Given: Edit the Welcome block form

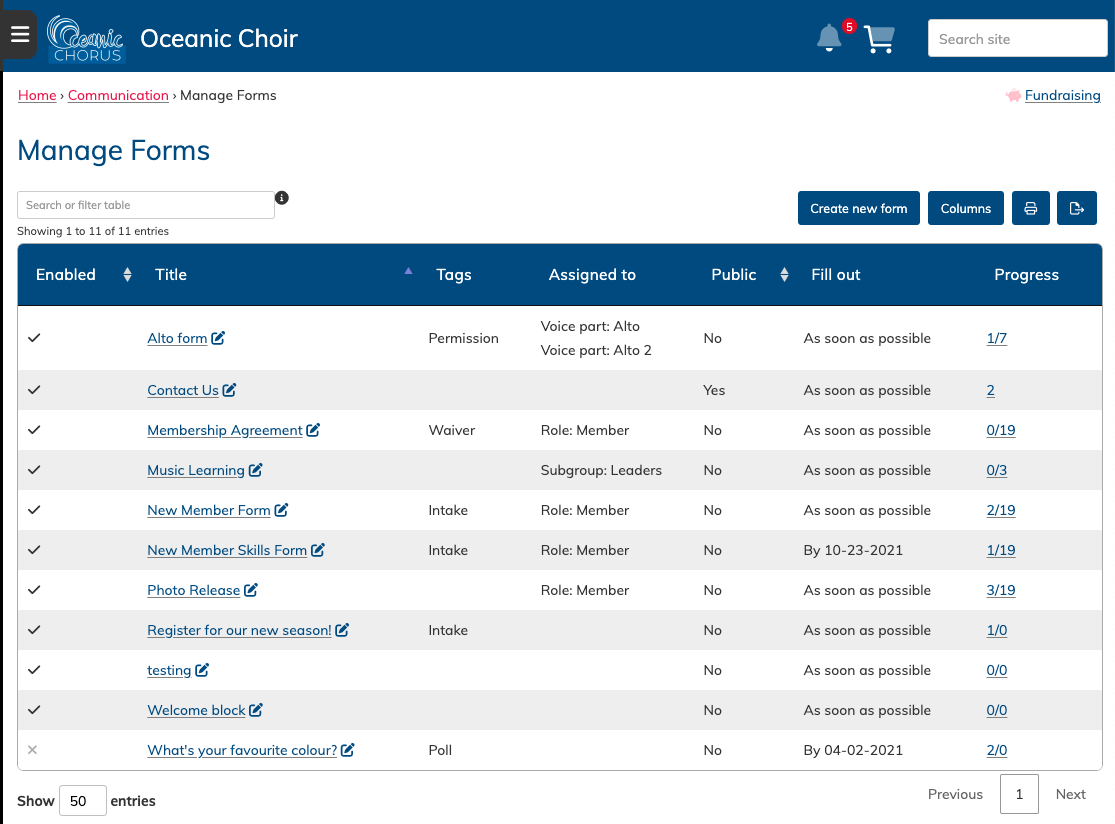Looking at the screenshot, I should pos(256,710).
